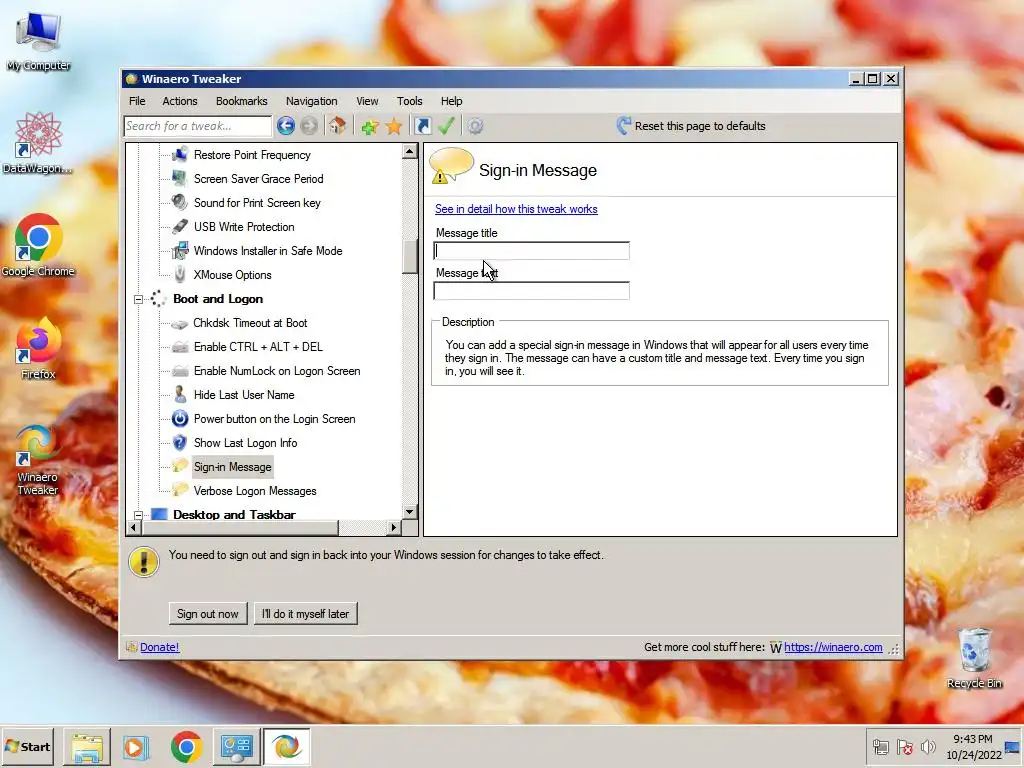Click tree scrollbar up arrow
1024x768 pixels.
pos(409,152)
